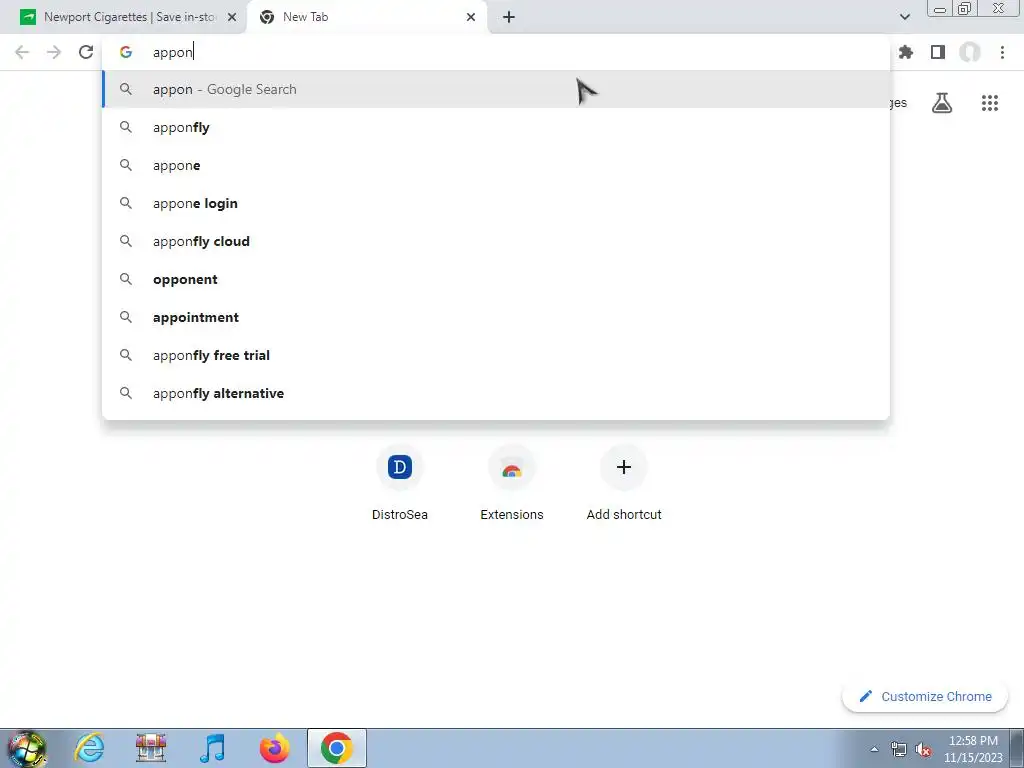Viewport: 1024px width, 768px height.
Task: Click the muted volume tray icon
Action: click(923, 749)
